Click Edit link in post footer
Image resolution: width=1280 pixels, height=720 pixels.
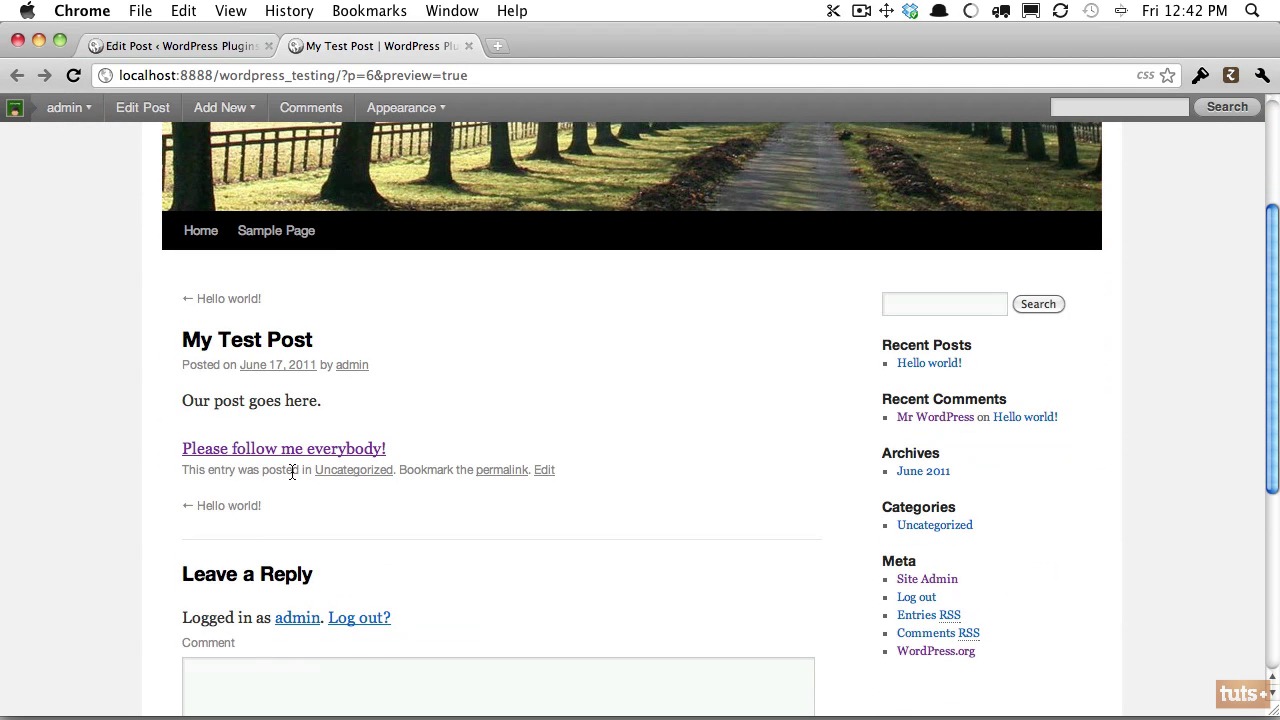pos(544,470)
